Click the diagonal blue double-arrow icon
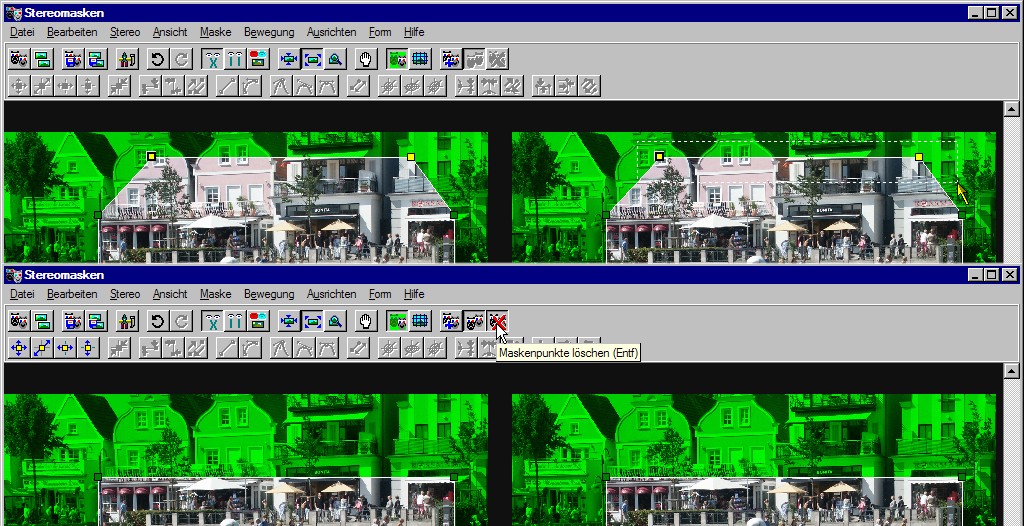Image resolution: width=1024 pixels, height=526 pixels. pyautogui.click(x=42, y=348)
